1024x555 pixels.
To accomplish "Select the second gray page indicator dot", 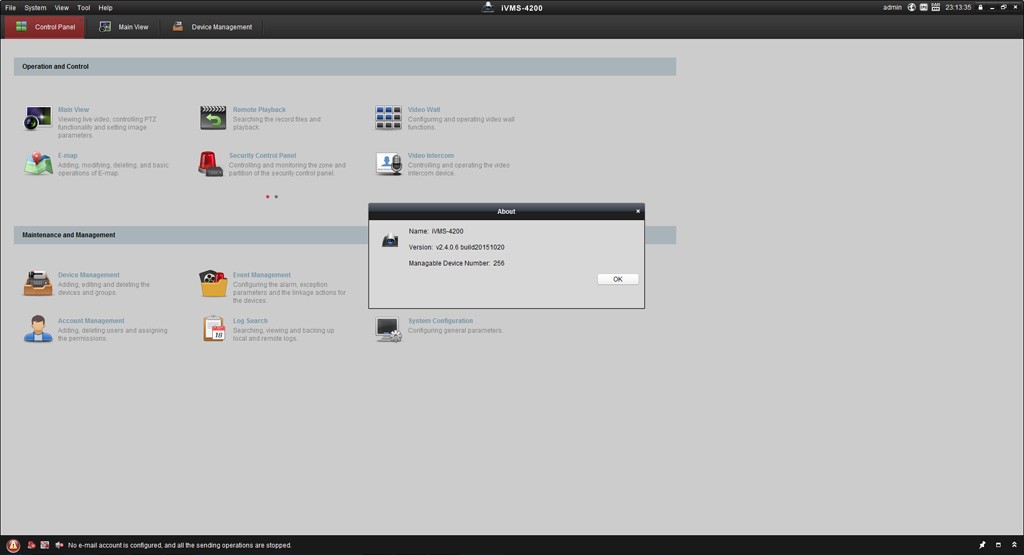I will (276, 197).
